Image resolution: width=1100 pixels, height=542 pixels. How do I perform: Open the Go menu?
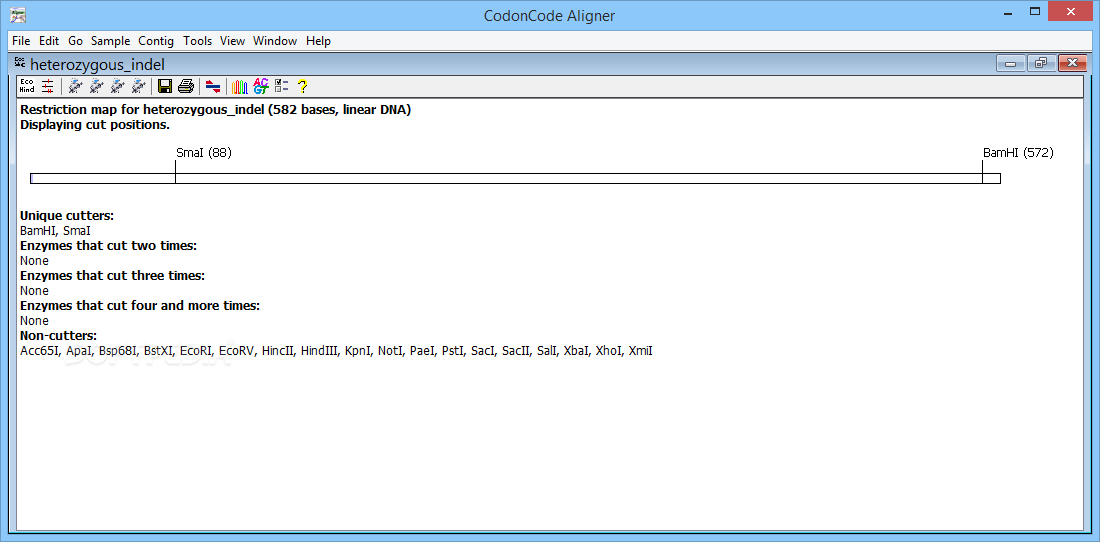pyautogui.click(x=75, y=41)
